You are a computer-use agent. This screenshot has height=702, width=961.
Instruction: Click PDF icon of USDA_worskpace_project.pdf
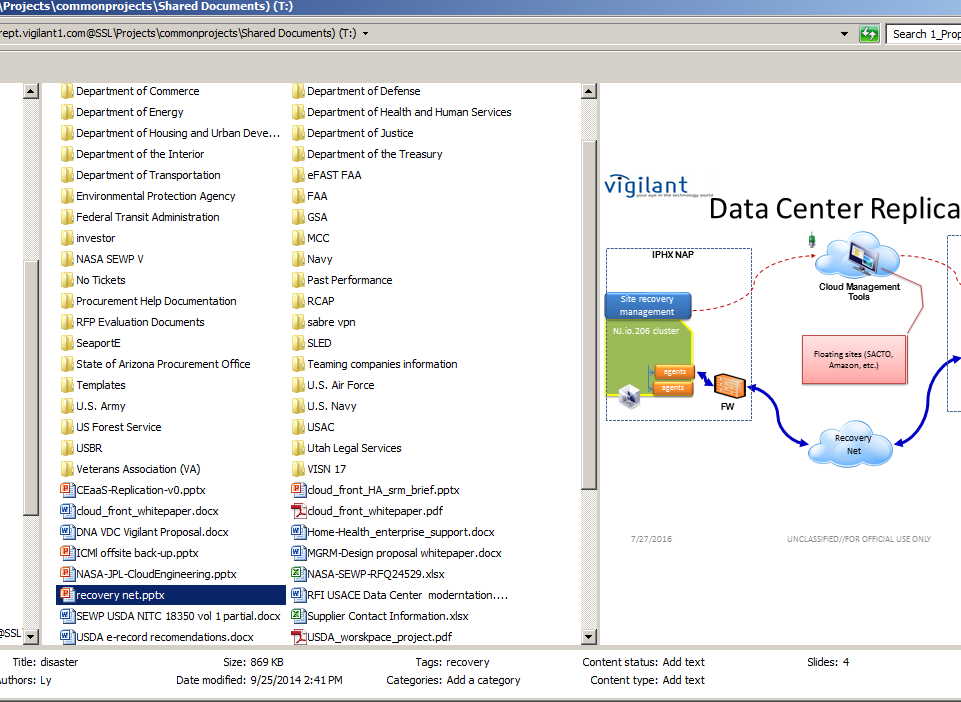point(298,636)
